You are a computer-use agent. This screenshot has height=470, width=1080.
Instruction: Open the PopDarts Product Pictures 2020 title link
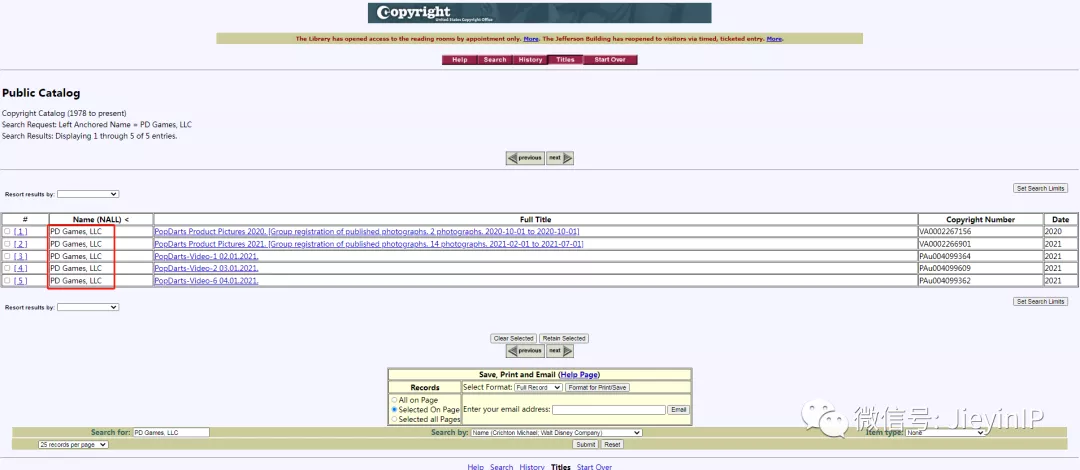366,232
